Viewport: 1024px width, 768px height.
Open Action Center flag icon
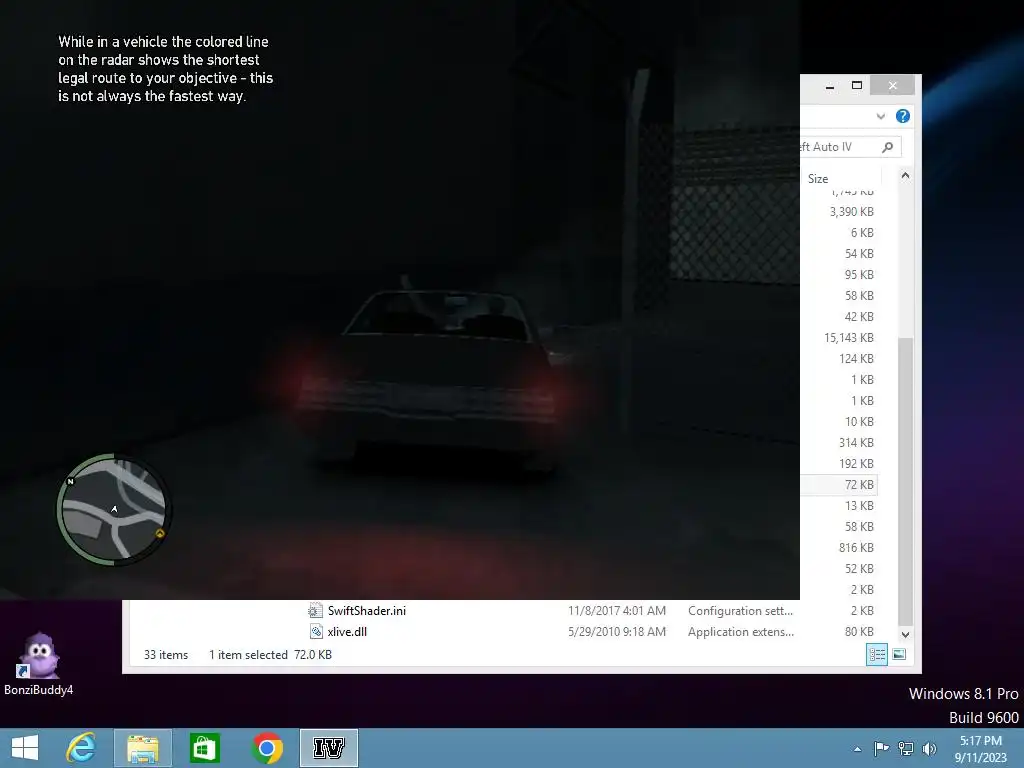coord(881,748)
